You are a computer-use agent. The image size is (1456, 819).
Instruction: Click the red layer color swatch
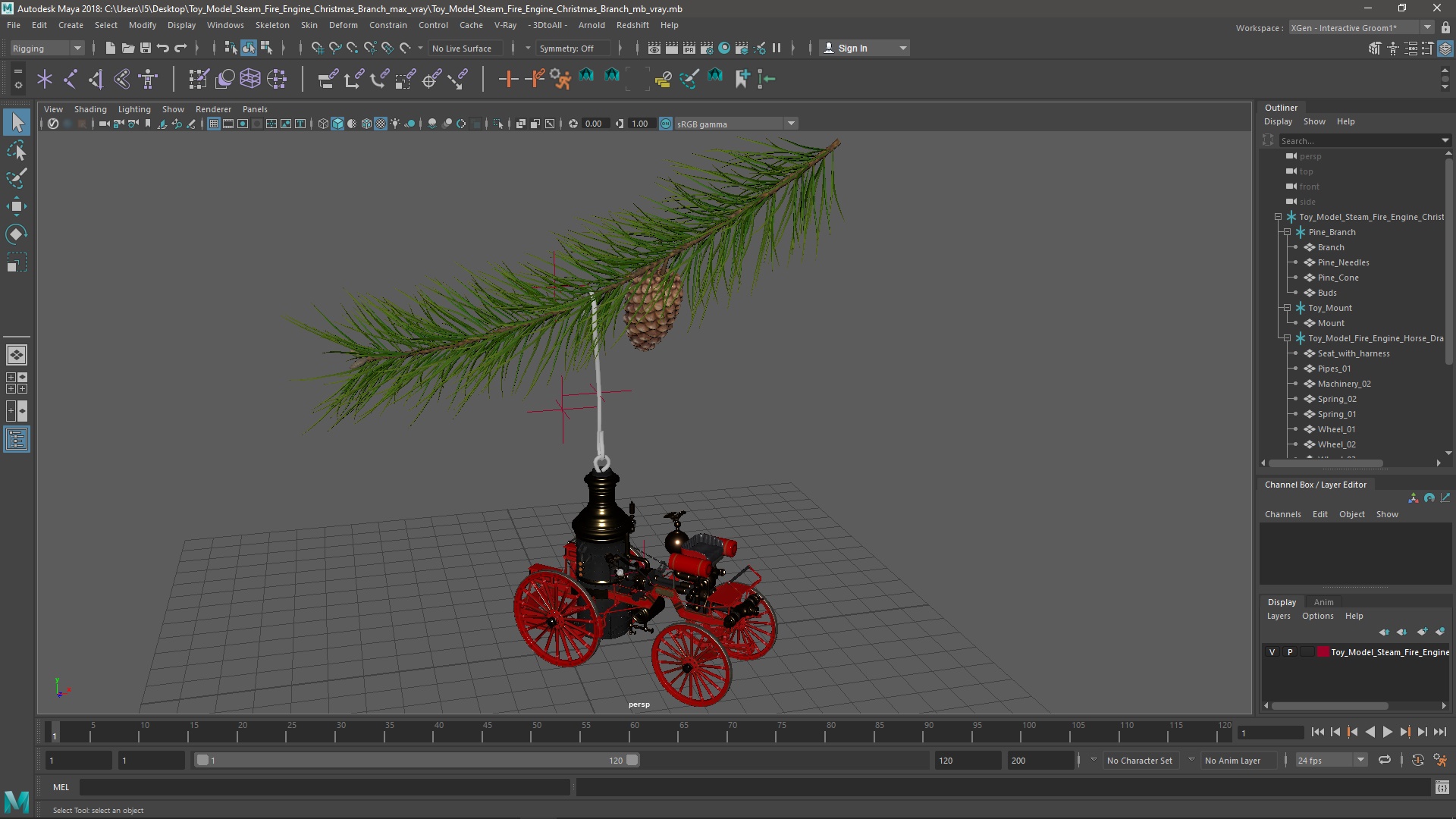pyautogui.click(x=1323, y=652)
